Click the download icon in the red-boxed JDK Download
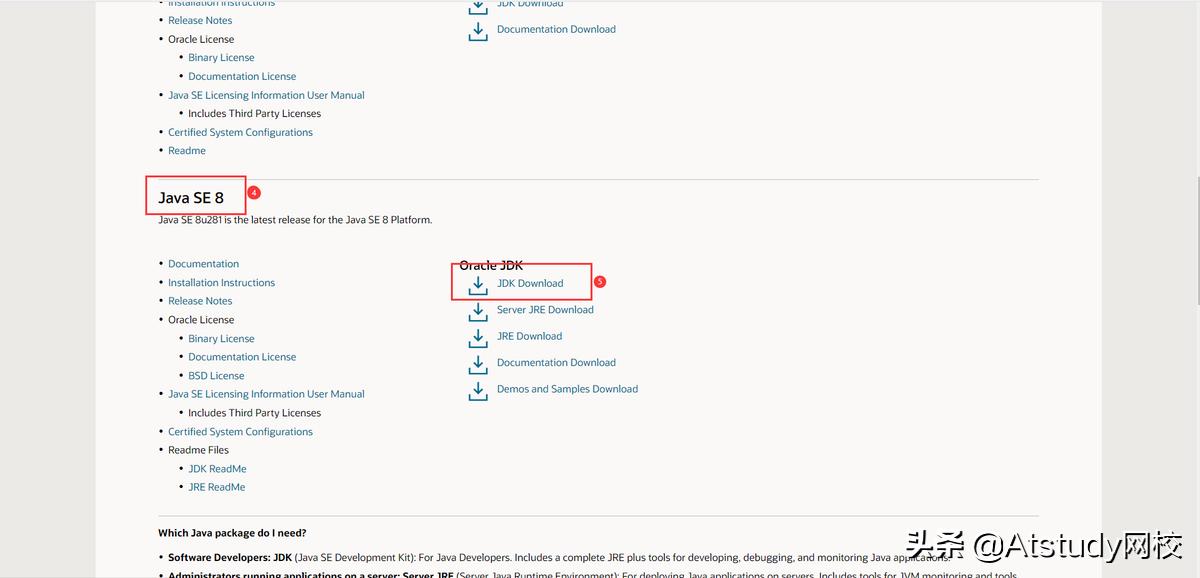Screen dimensions: 1200x578 click(x=478, y=285)
